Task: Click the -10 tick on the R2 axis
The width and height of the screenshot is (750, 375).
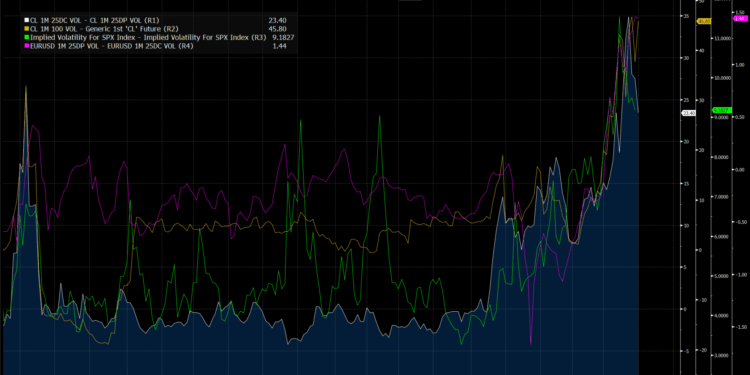Action: click(702, 300)
